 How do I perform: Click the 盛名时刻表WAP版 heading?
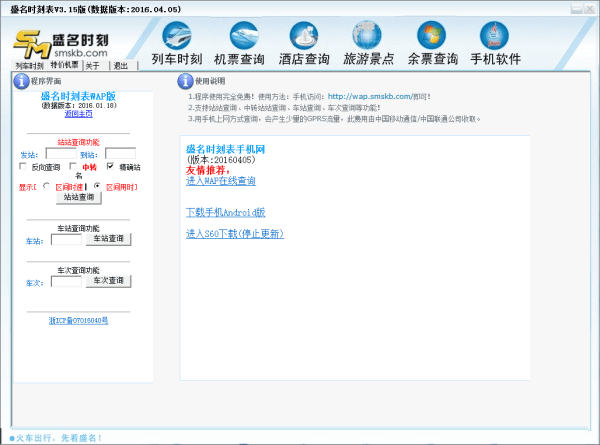78,96
